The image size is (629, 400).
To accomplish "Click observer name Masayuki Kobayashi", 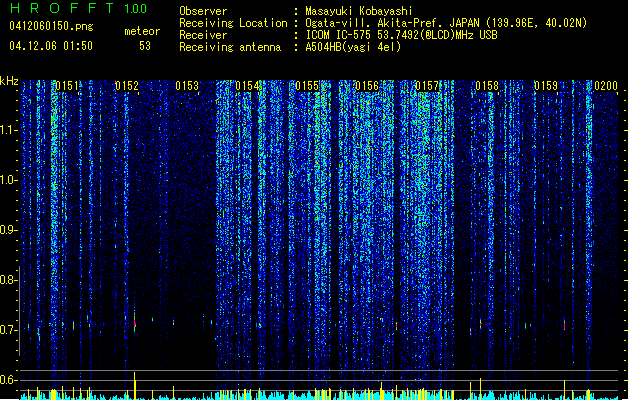I will (x=359, y=11).
